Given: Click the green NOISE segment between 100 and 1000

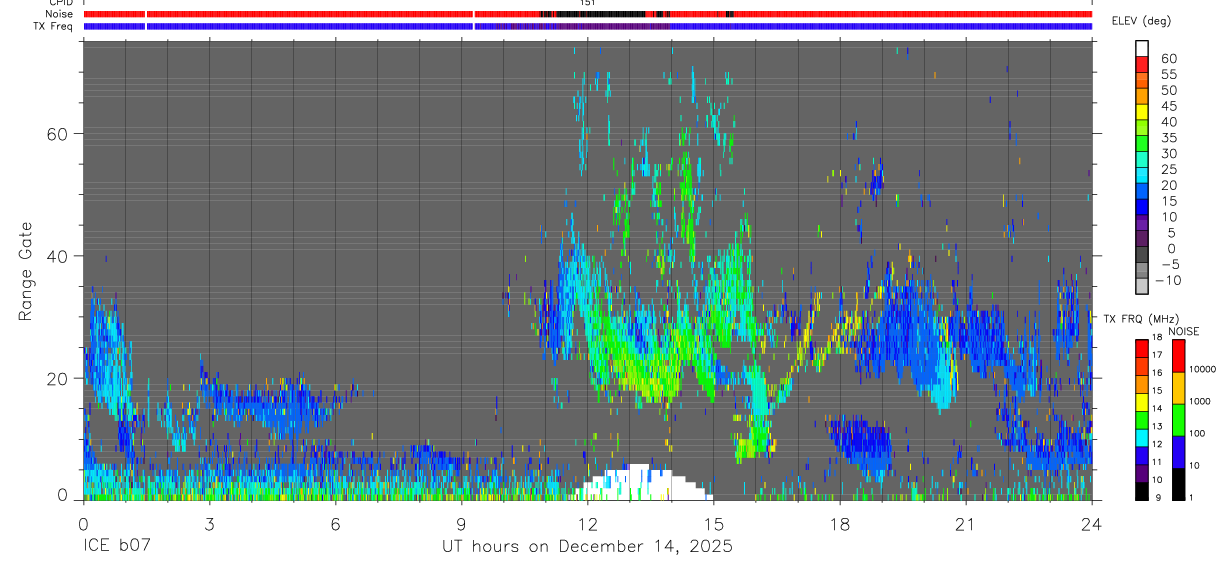Looking at the screenshot, I should point(1178,420).
